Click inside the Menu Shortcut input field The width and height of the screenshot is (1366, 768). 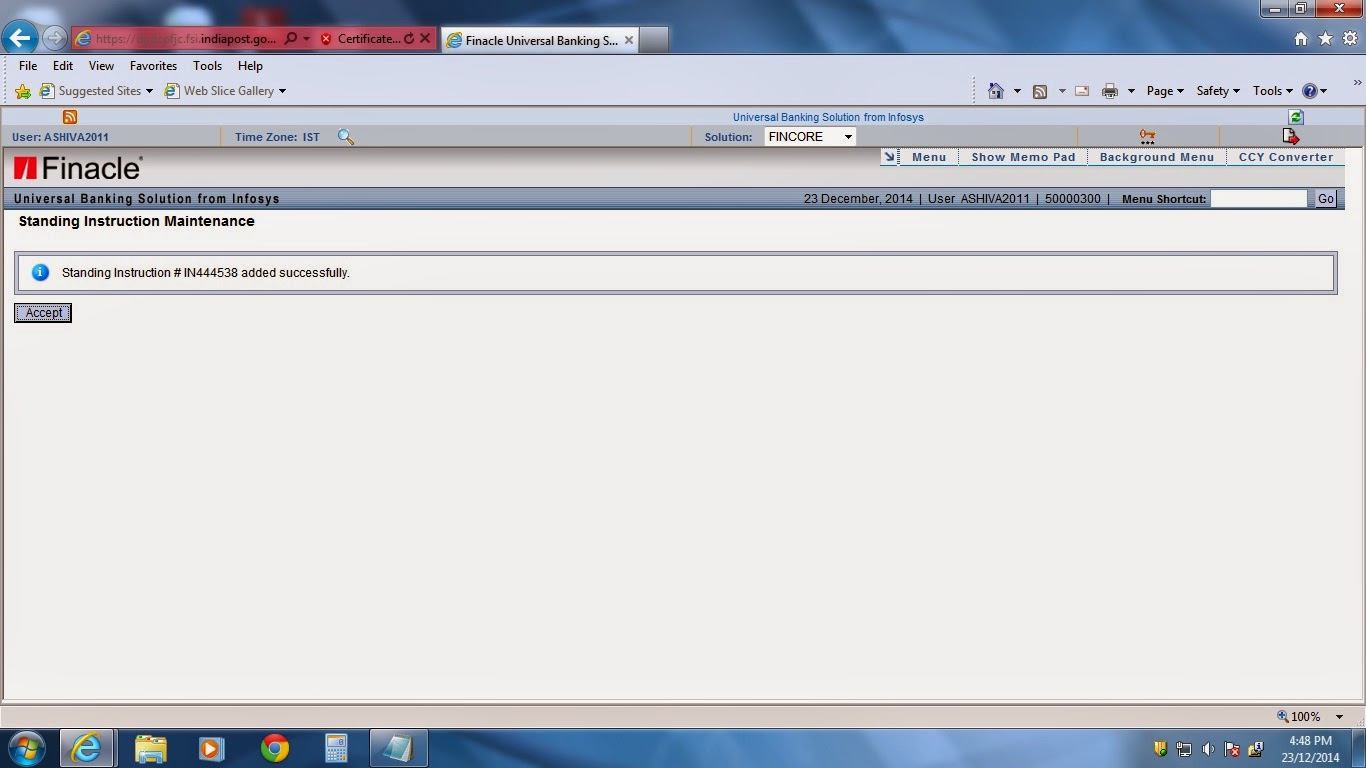tap(1261, 198)
